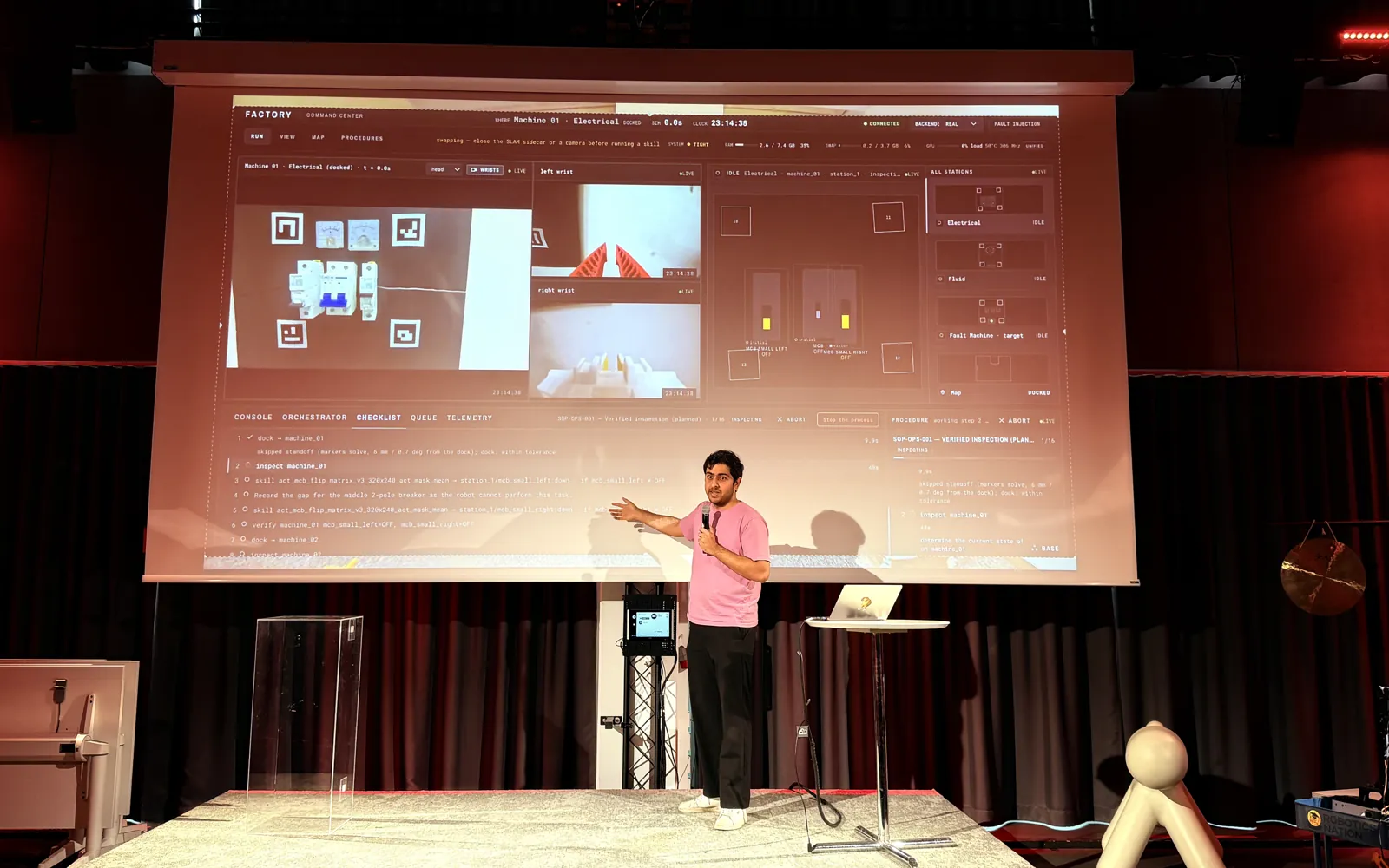Image resolution: width=1389 pixels, height=868 pixels.
Task: Click the Map pin icon
Action: click(944, 392)
